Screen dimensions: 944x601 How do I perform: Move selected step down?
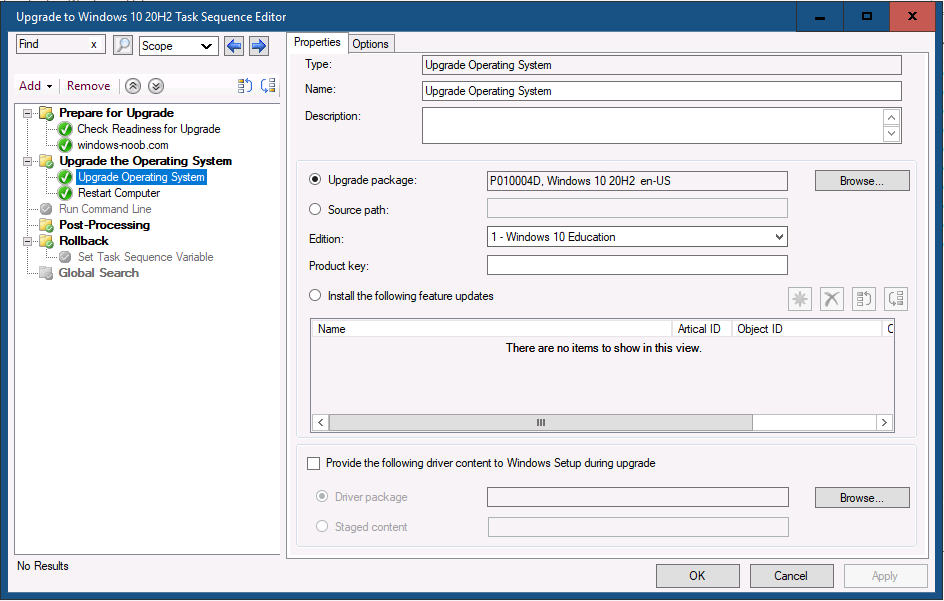point(156,86)
